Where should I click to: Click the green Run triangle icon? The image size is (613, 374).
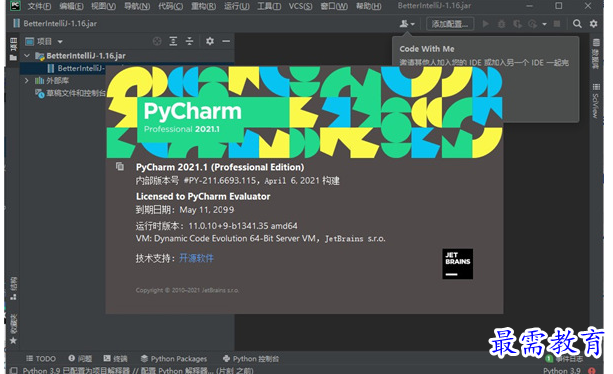(x=486, y=24)
